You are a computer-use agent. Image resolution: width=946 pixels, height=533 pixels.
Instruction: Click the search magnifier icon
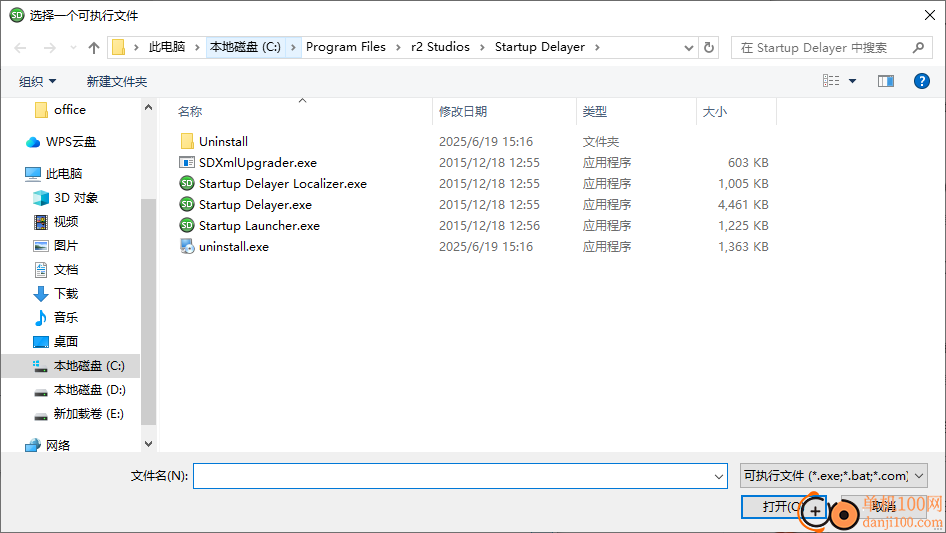click(x=918, y=47)
